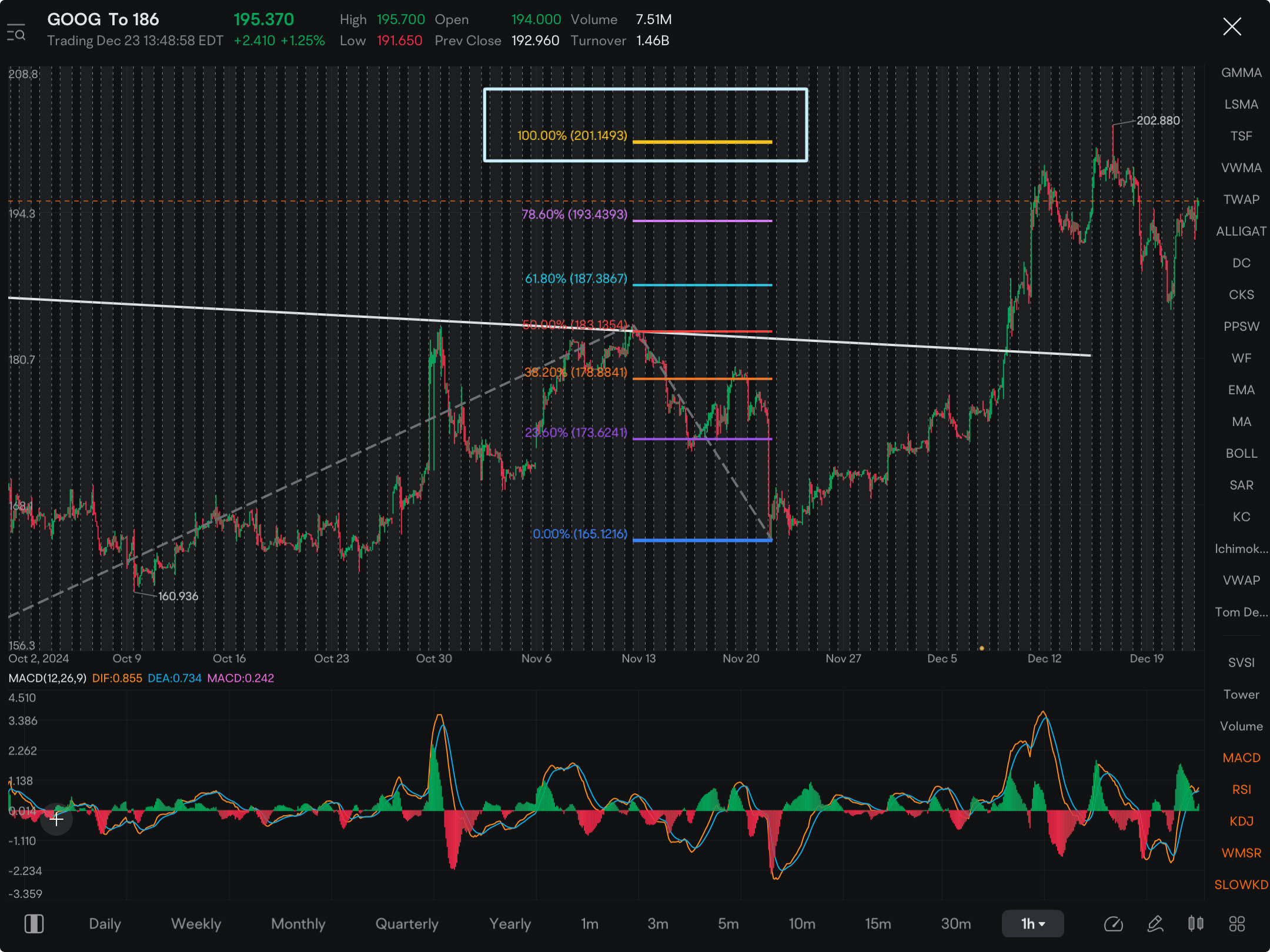Enable the ALLIGAT indicator
The height and width of the screenshot is (952, 1270).
coord(1241,232)
